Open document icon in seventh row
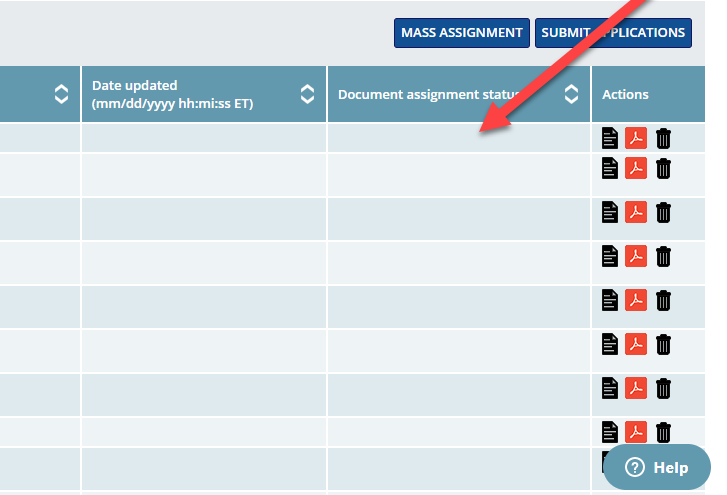This screenshot has width=727, height=495. (x=610, y=388)
